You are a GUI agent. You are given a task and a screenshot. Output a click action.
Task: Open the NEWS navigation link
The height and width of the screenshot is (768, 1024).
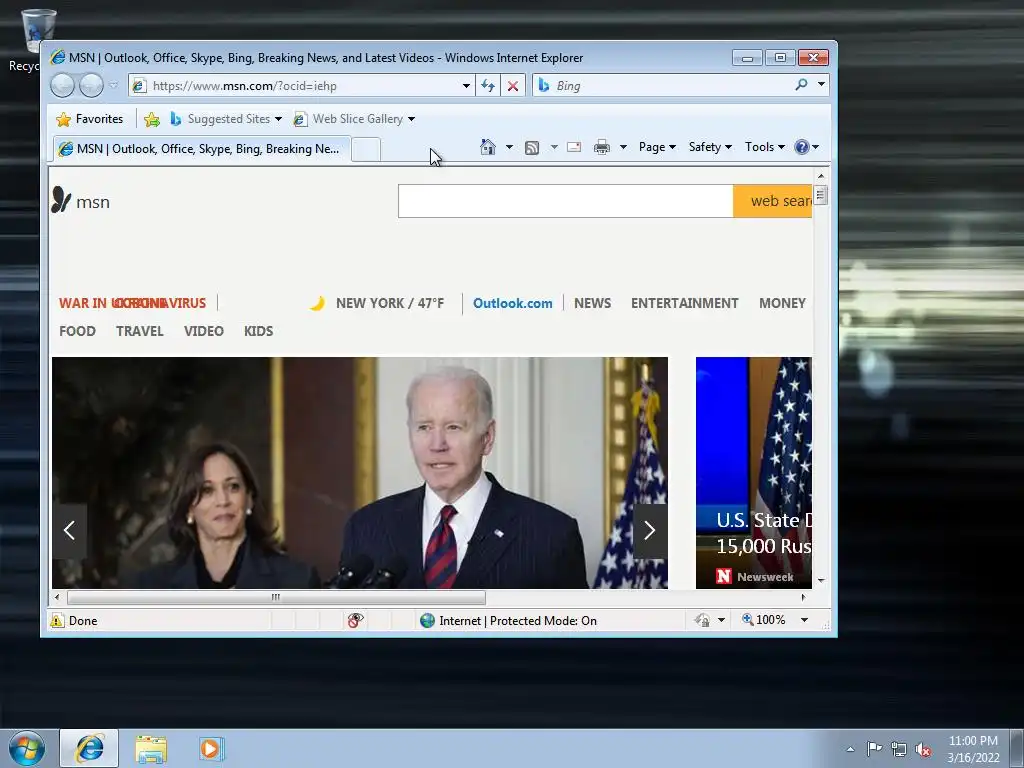pos(592,303)
